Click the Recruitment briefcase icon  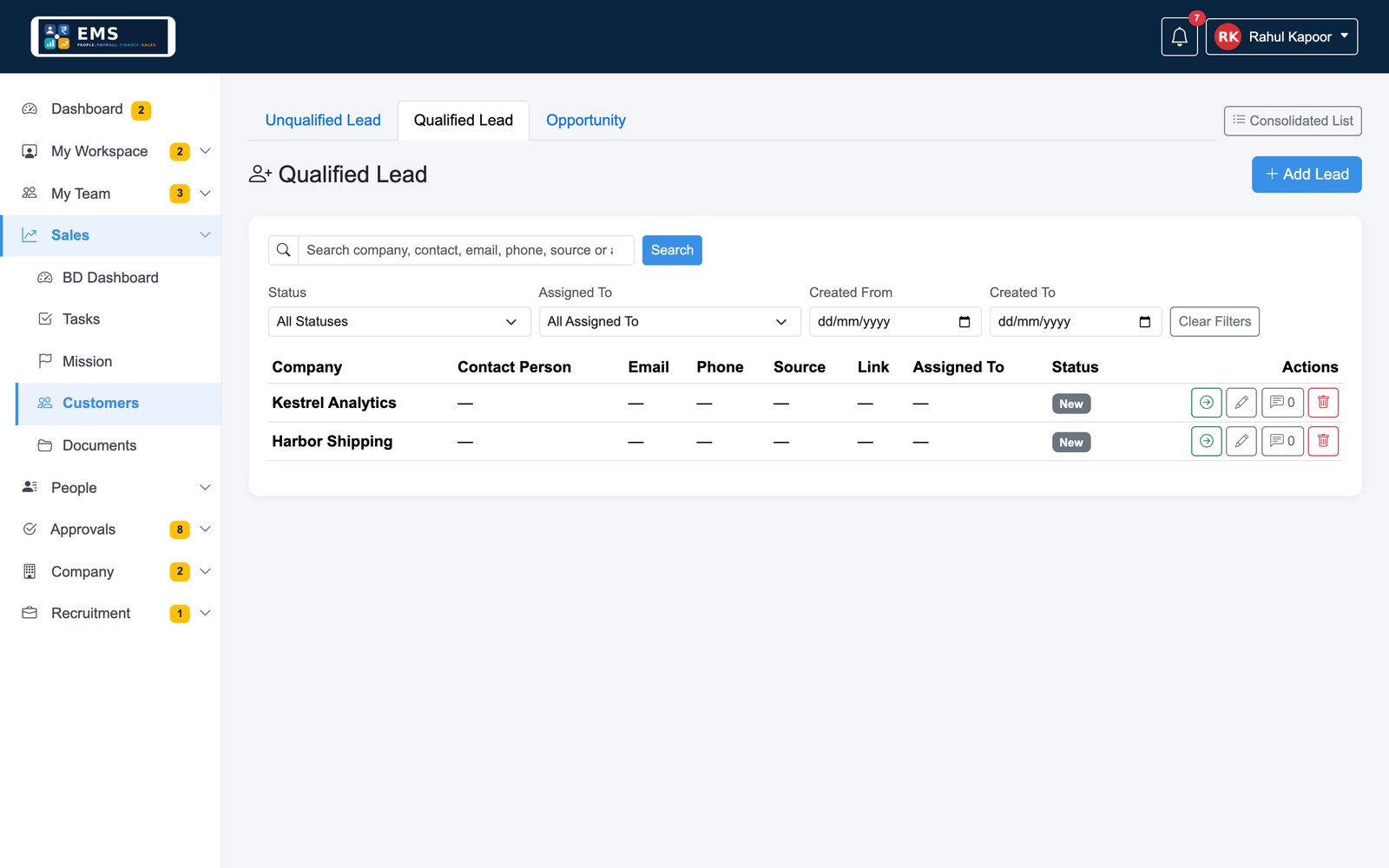click(30, 613)
